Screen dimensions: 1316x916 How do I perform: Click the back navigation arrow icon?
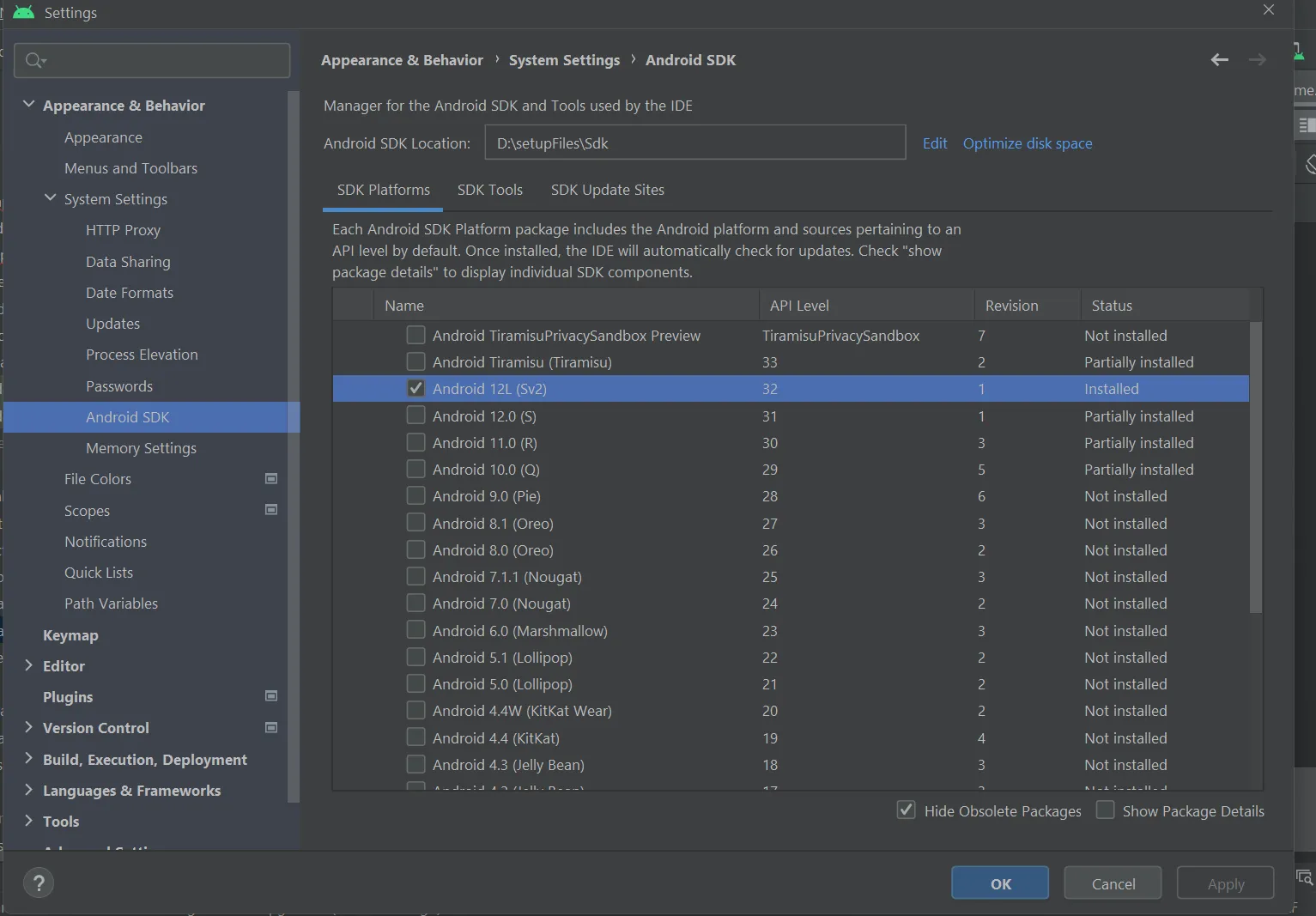pos(1219,60)
